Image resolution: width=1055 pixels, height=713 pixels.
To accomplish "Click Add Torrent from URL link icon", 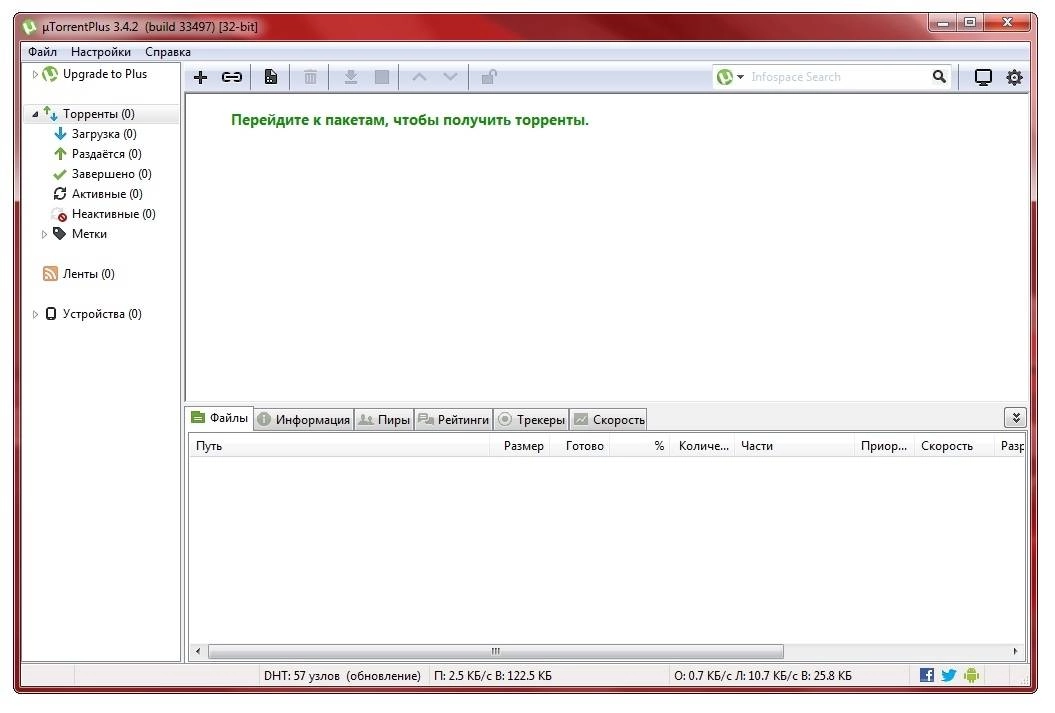I will 231,77.
